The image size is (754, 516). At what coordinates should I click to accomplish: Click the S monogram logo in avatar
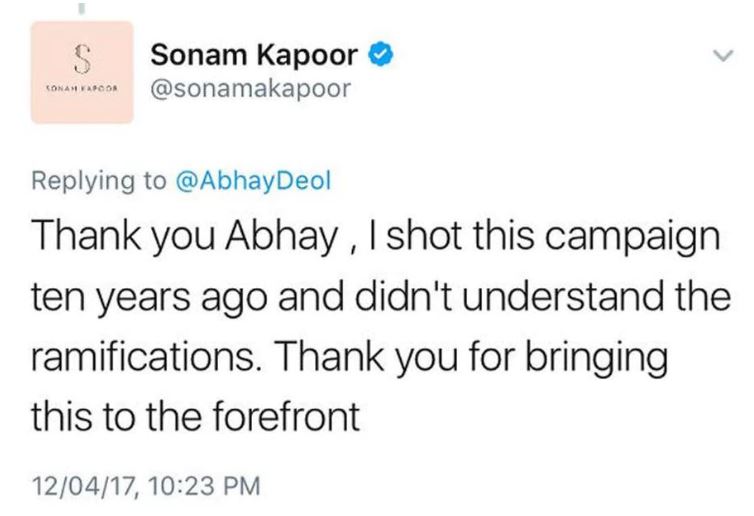click(82, 53)
